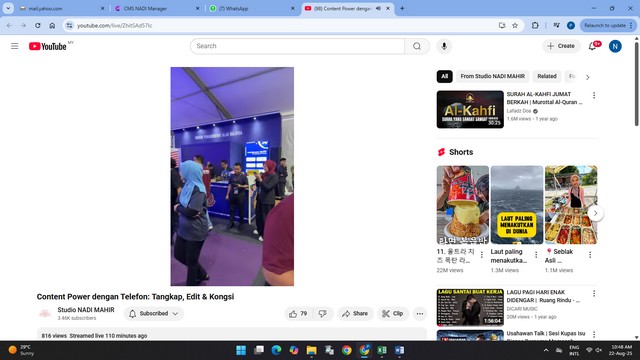Open Studio NADI MAHIR channel link
The width and height of the screenshot is (640, 360).
click(86, 310)
